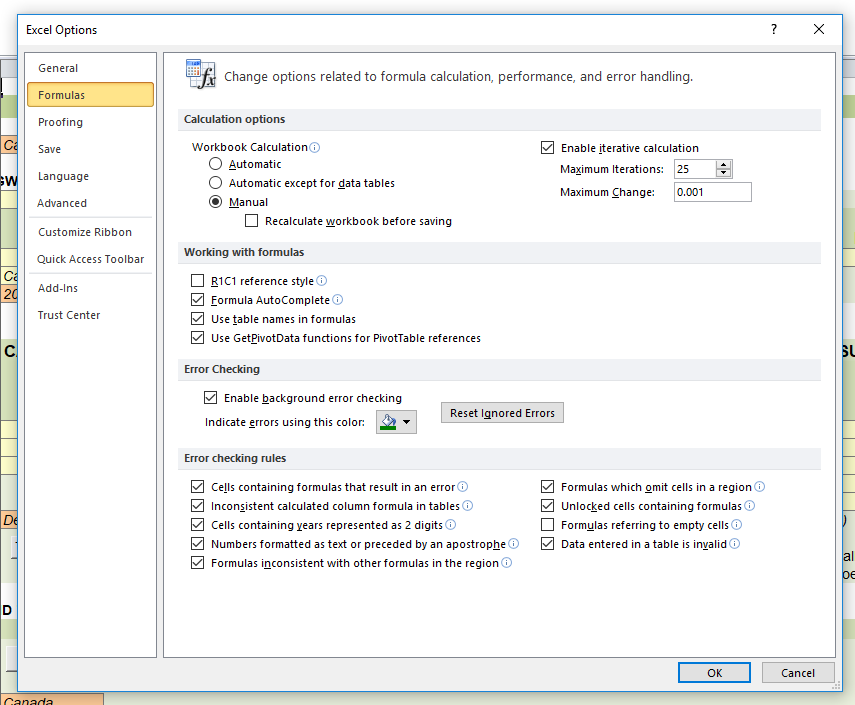
Task: Enable R1C1 reference style
Action: point(197,281)
